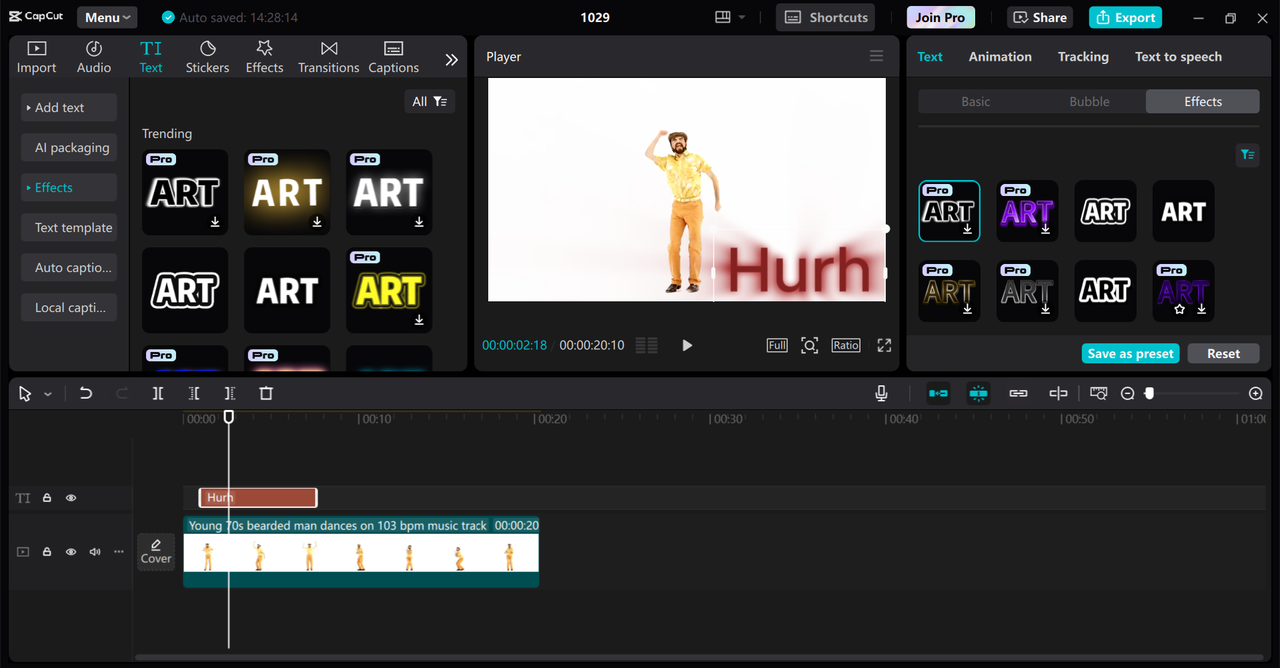Image resolution: width=1280 pixels, height=668 pixels.
Task: Open the All filter dropdown
Action: [x=430, y=101]
